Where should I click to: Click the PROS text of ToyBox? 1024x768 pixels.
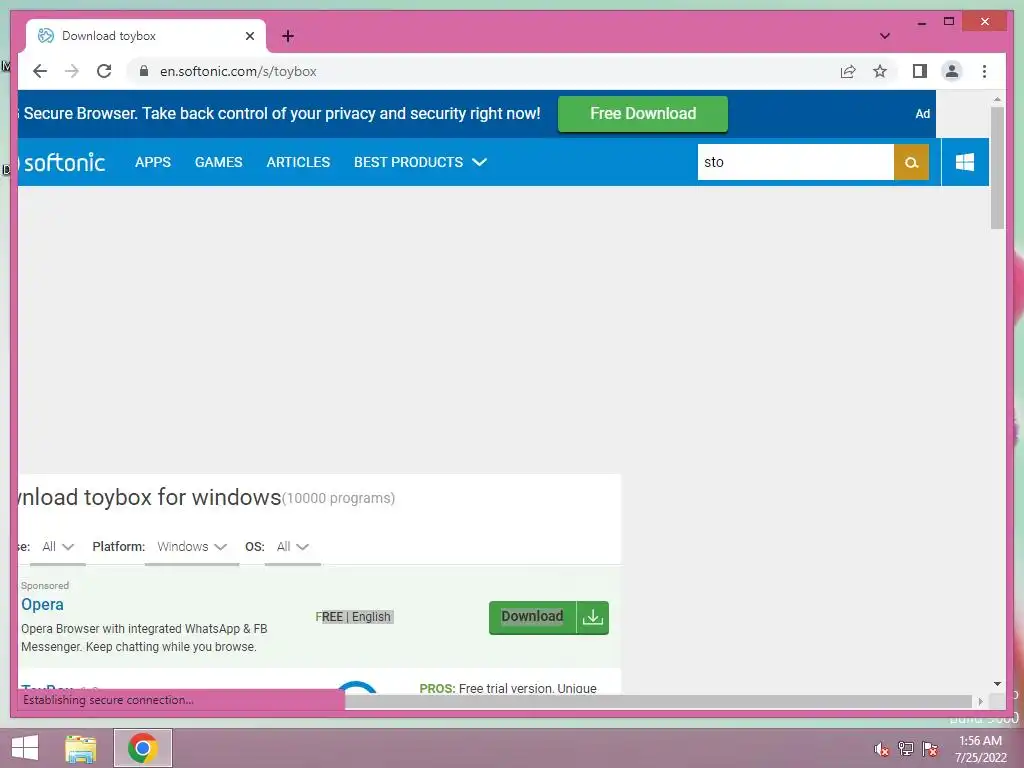507,688
